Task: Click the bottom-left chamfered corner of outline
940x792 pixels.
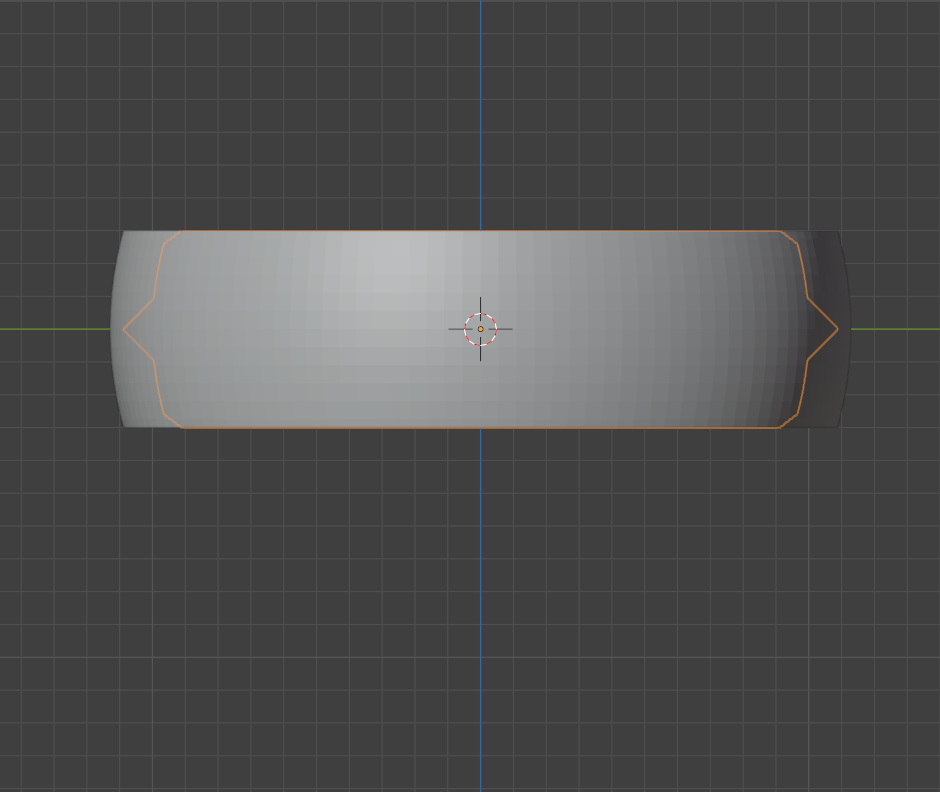Action: point(171,421)
